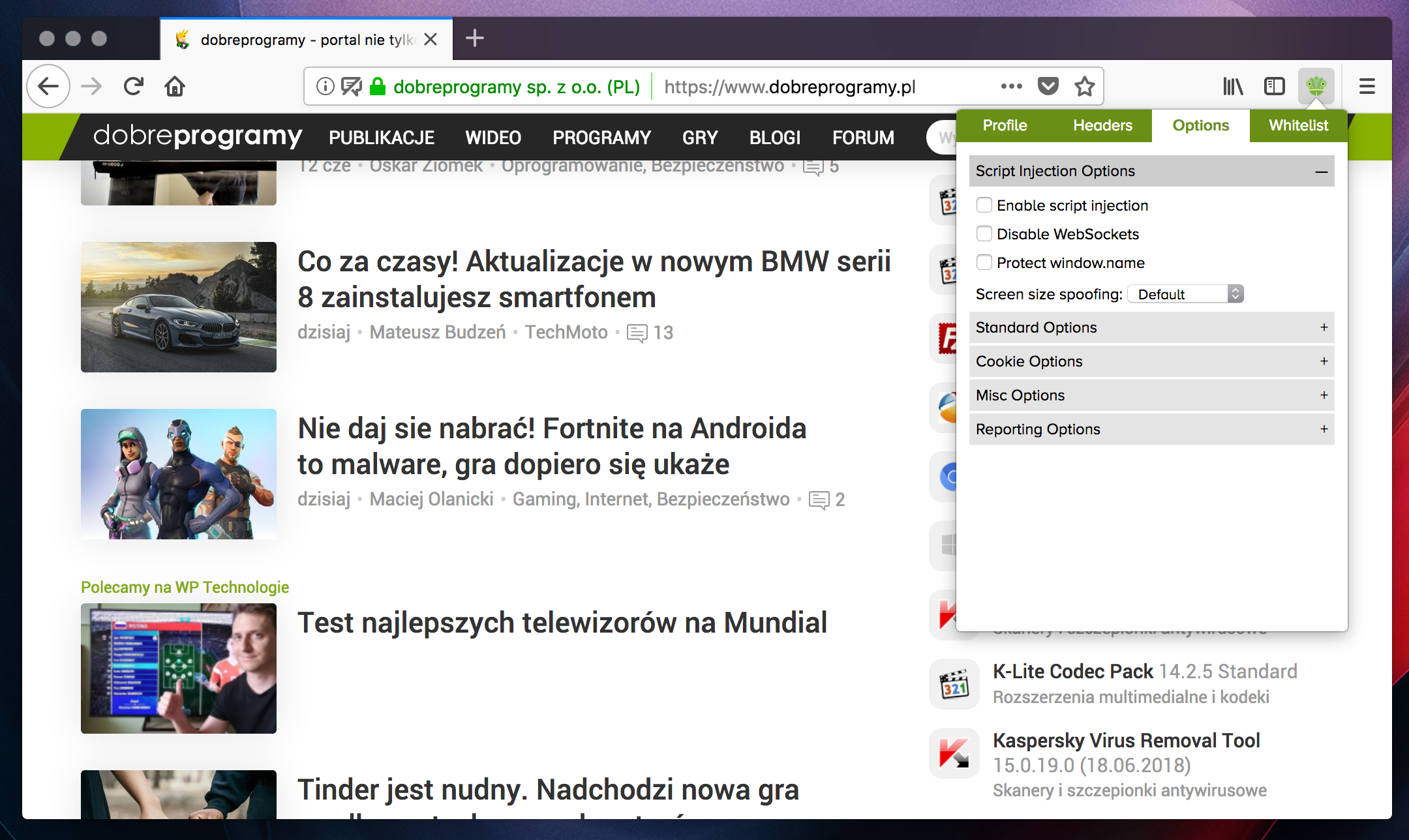Expand Misc Options section
1409x840 pixels.
pos(1151,395)
